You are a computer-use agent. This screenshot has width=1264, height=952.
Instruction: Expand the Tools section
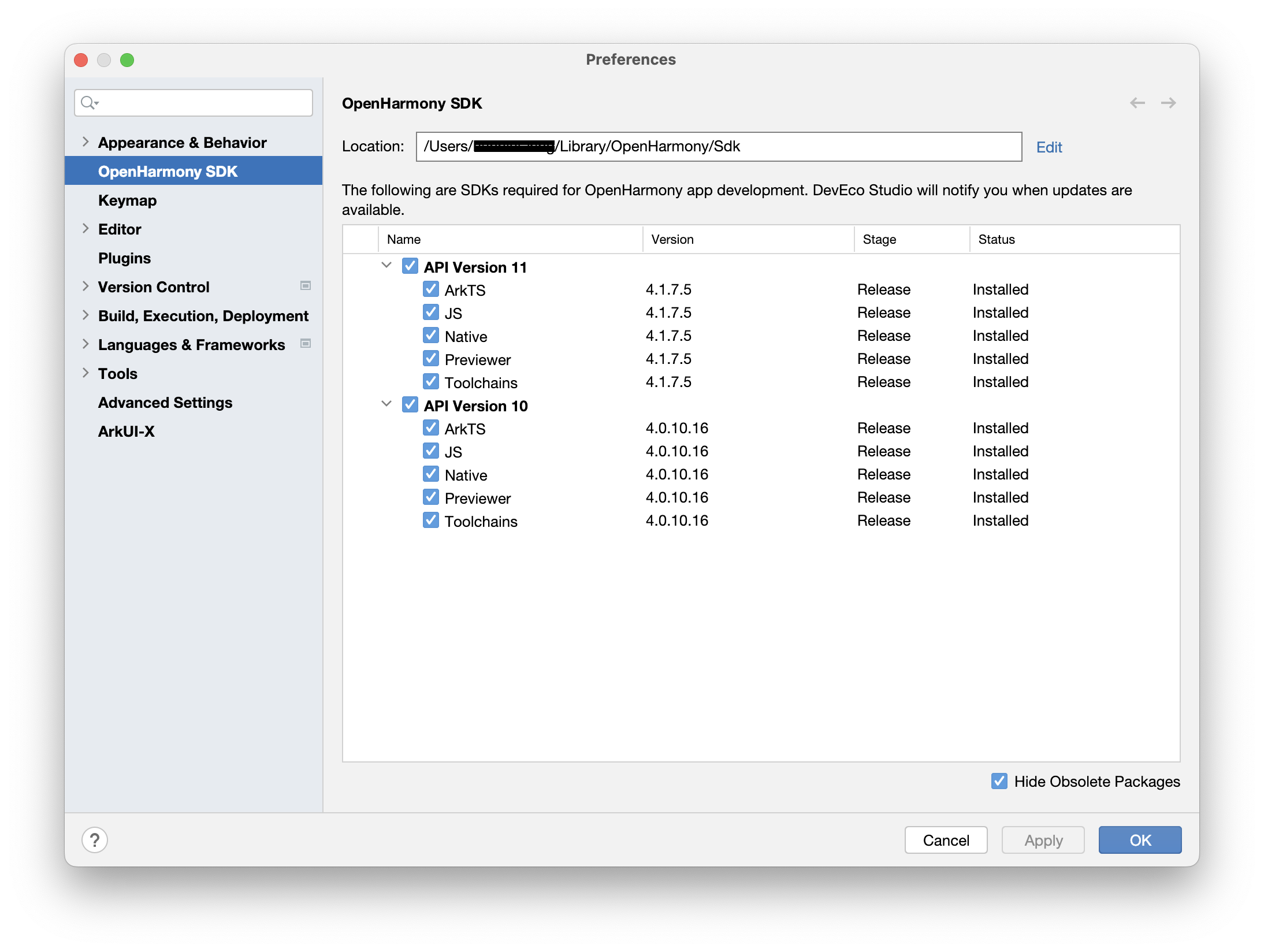tap(85, 373)
